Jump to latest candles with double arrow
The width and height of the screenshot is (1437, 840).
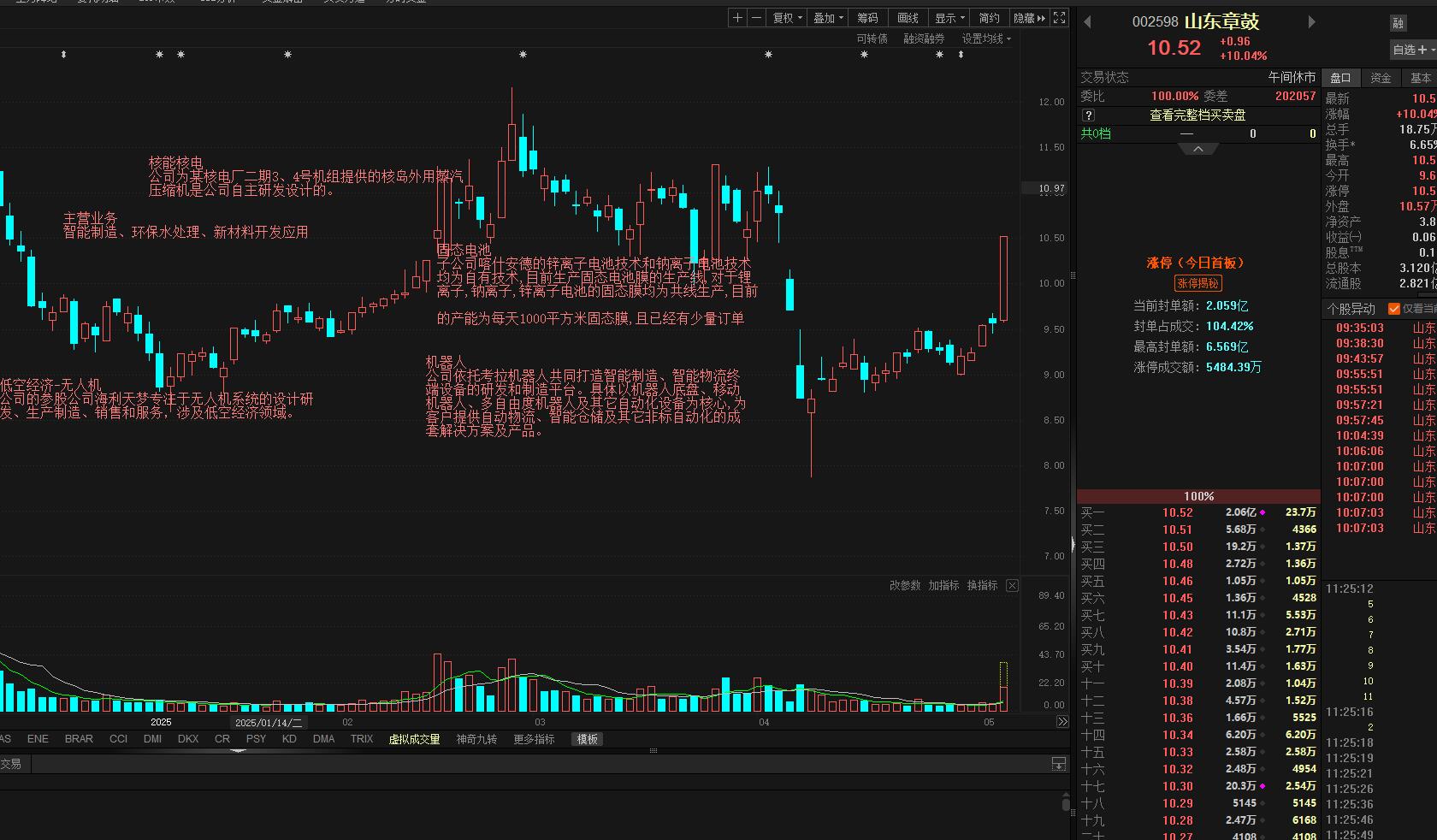(1062, 722)
